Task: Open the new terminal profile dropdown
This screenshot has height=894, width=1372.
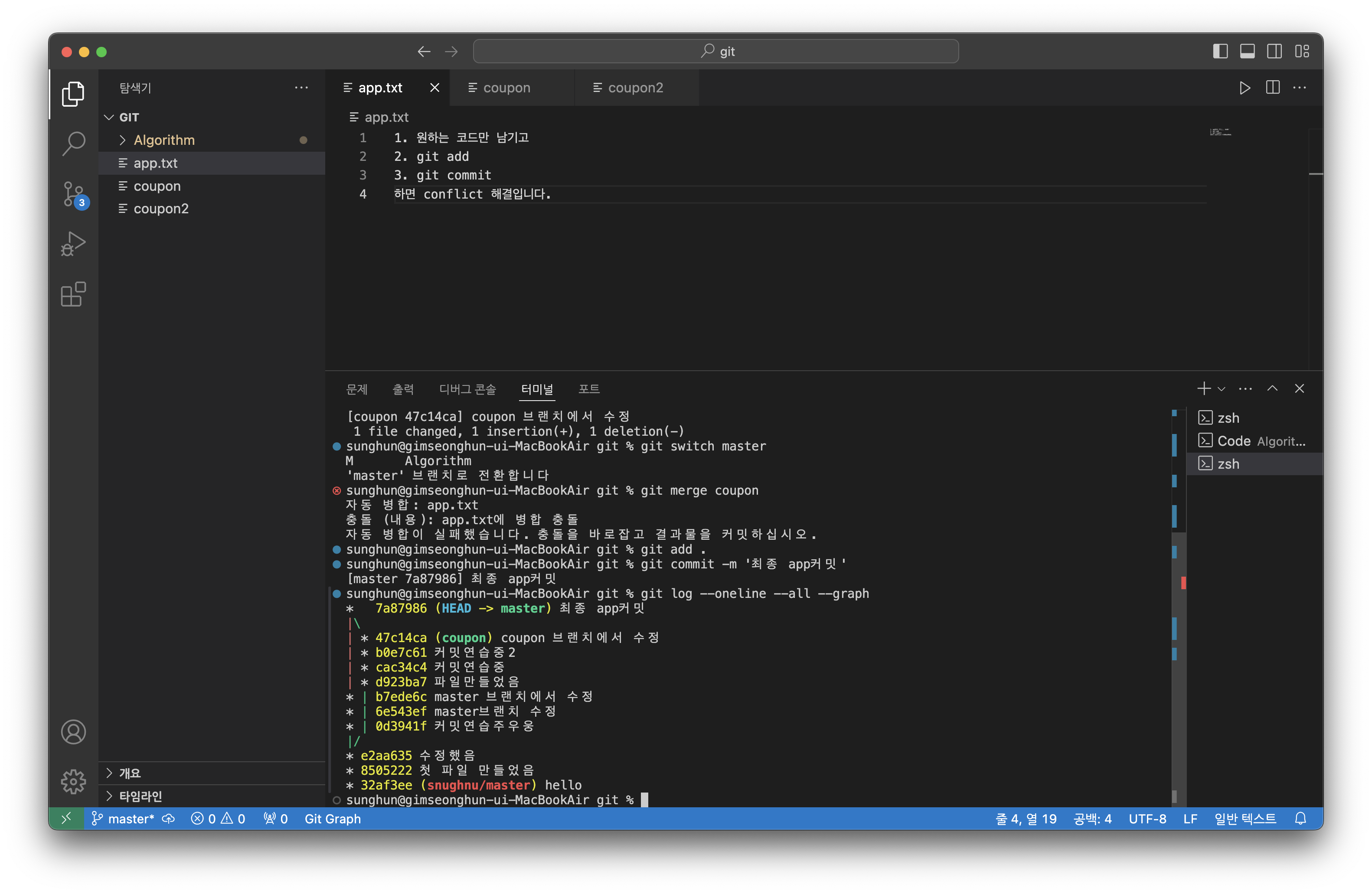Action: tap(1221, 389)
